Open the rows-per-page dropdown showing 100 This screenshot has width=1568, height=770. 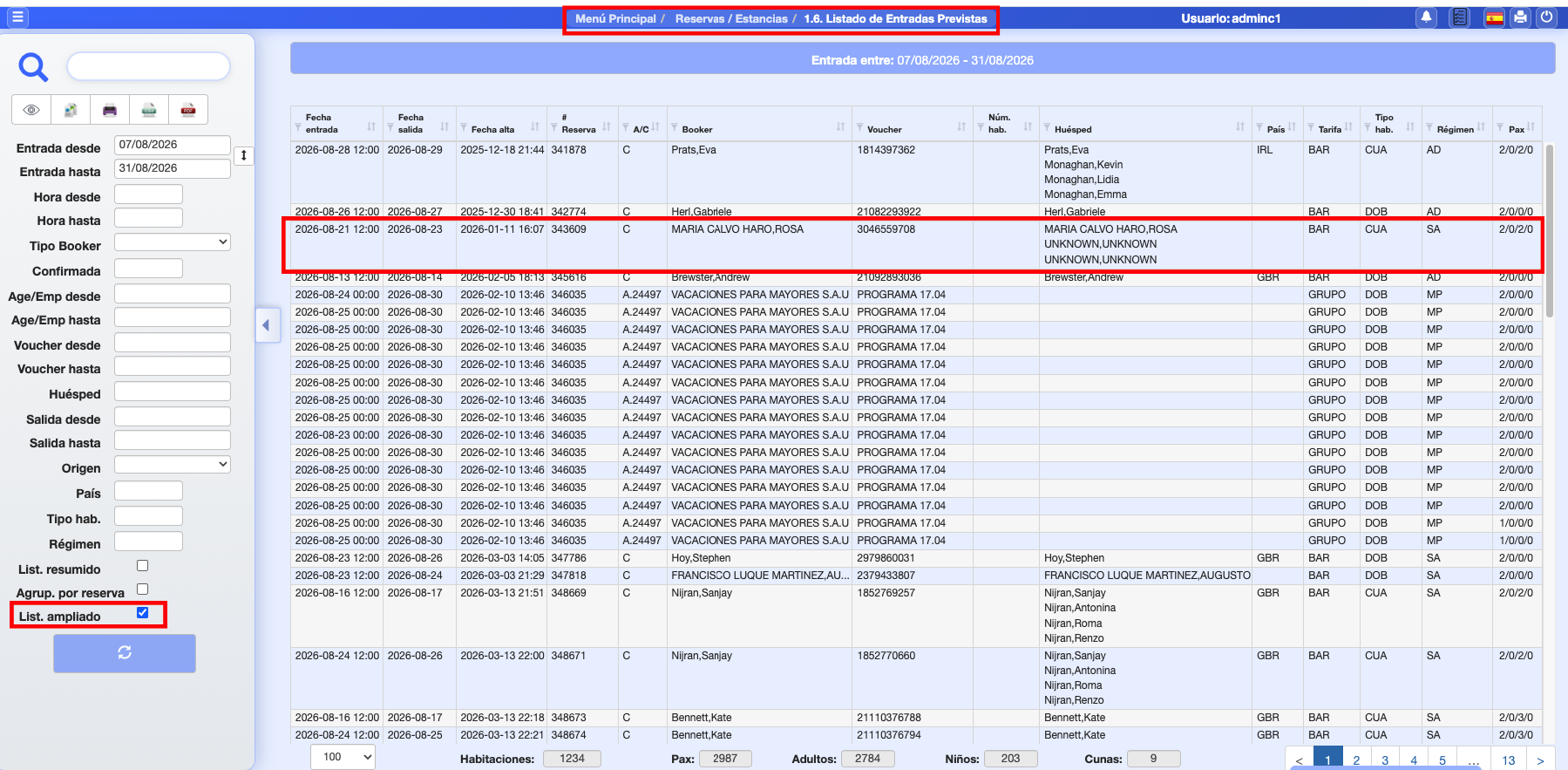pos(343,757)
